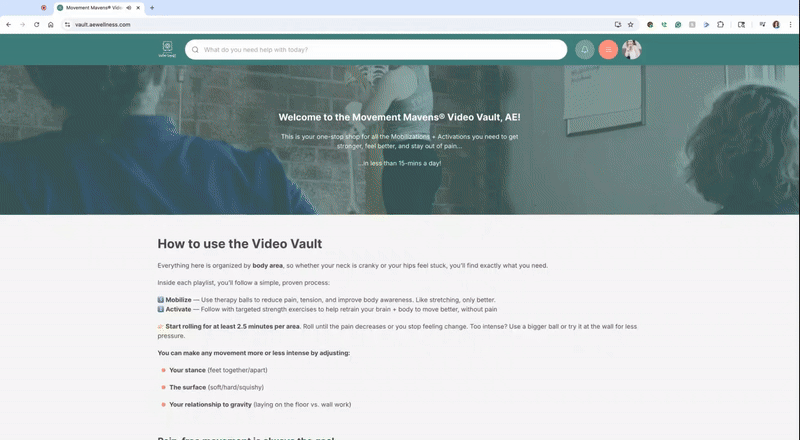This screenshot has height=440, width=800.
Task: Click the pinned red recording tab
Action: click(44, 8)
